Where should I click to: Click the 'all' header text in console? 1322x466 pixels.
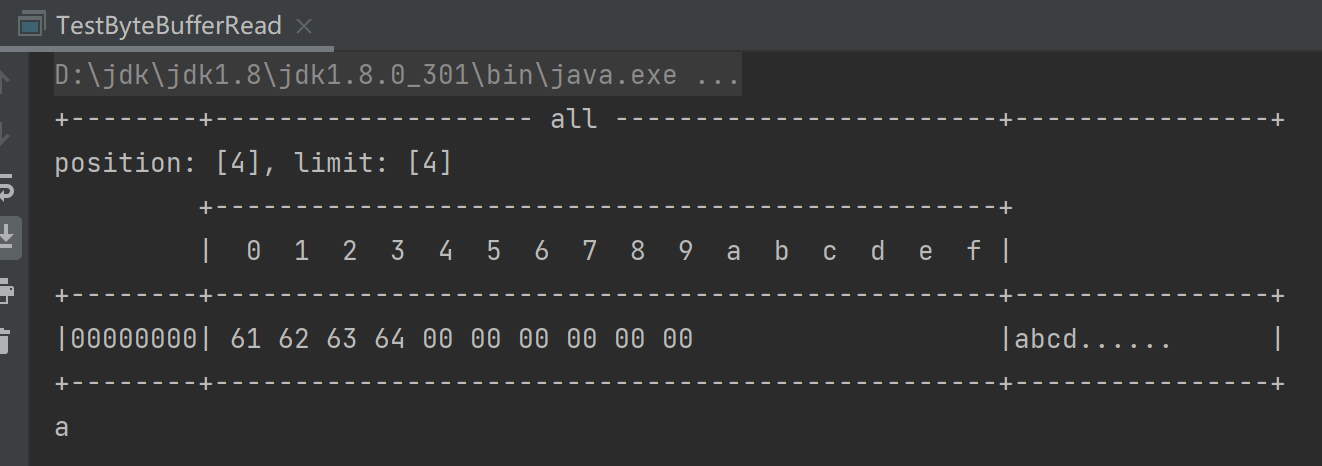(573, 120)
